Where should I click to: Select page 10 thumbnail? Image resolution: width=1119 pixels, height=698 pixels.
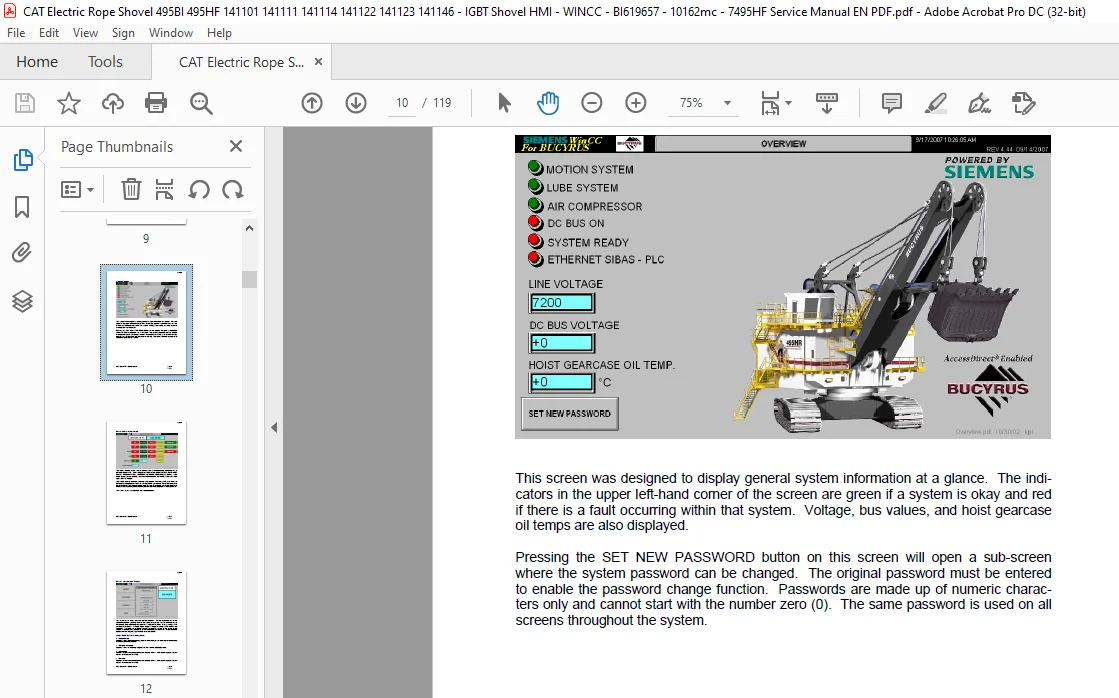pyautogui.click(x=146, y=322)
